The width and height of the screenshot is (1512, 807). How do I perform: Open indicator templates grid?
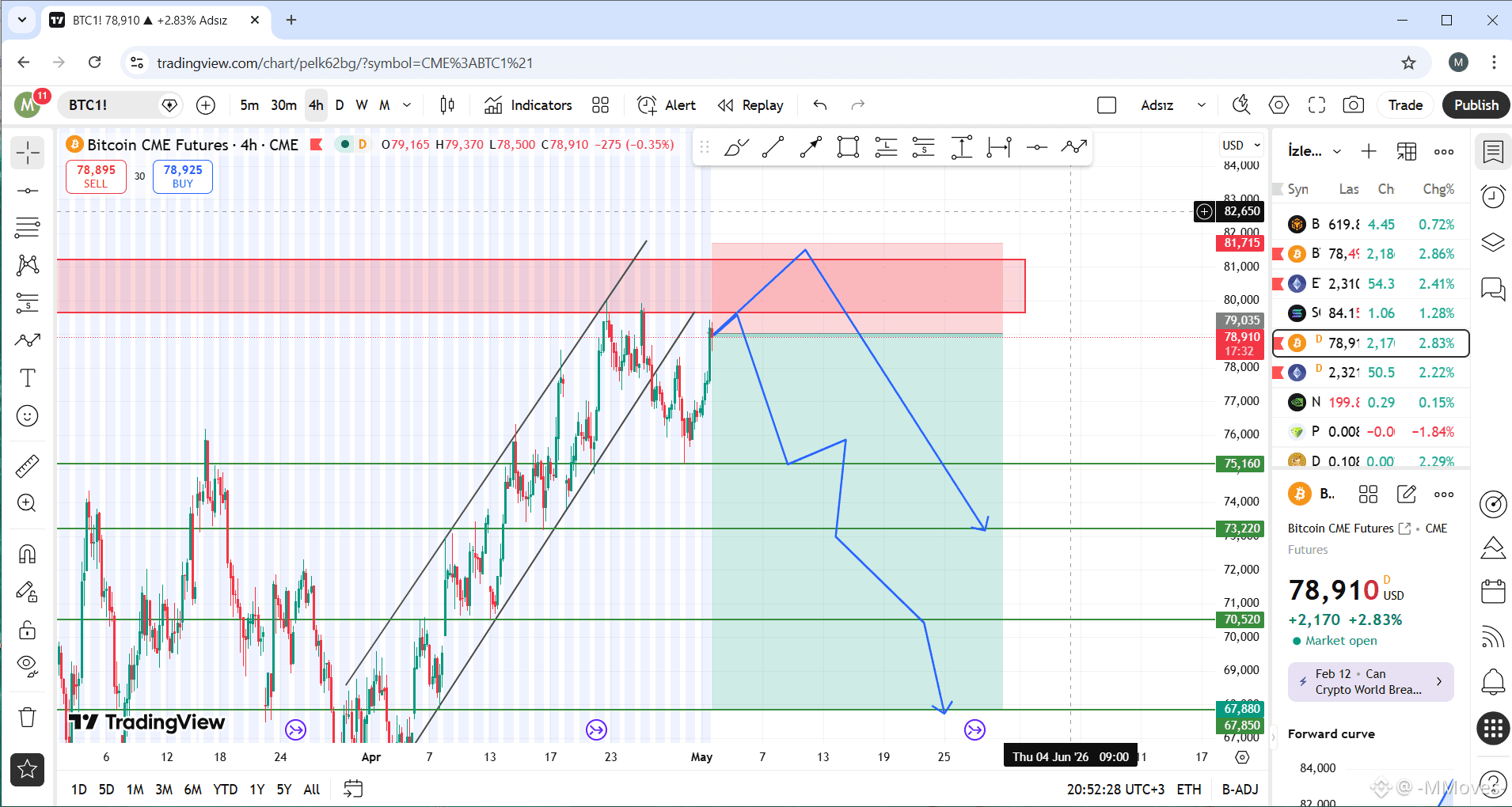pyautogui.click(x=601, y=105)
